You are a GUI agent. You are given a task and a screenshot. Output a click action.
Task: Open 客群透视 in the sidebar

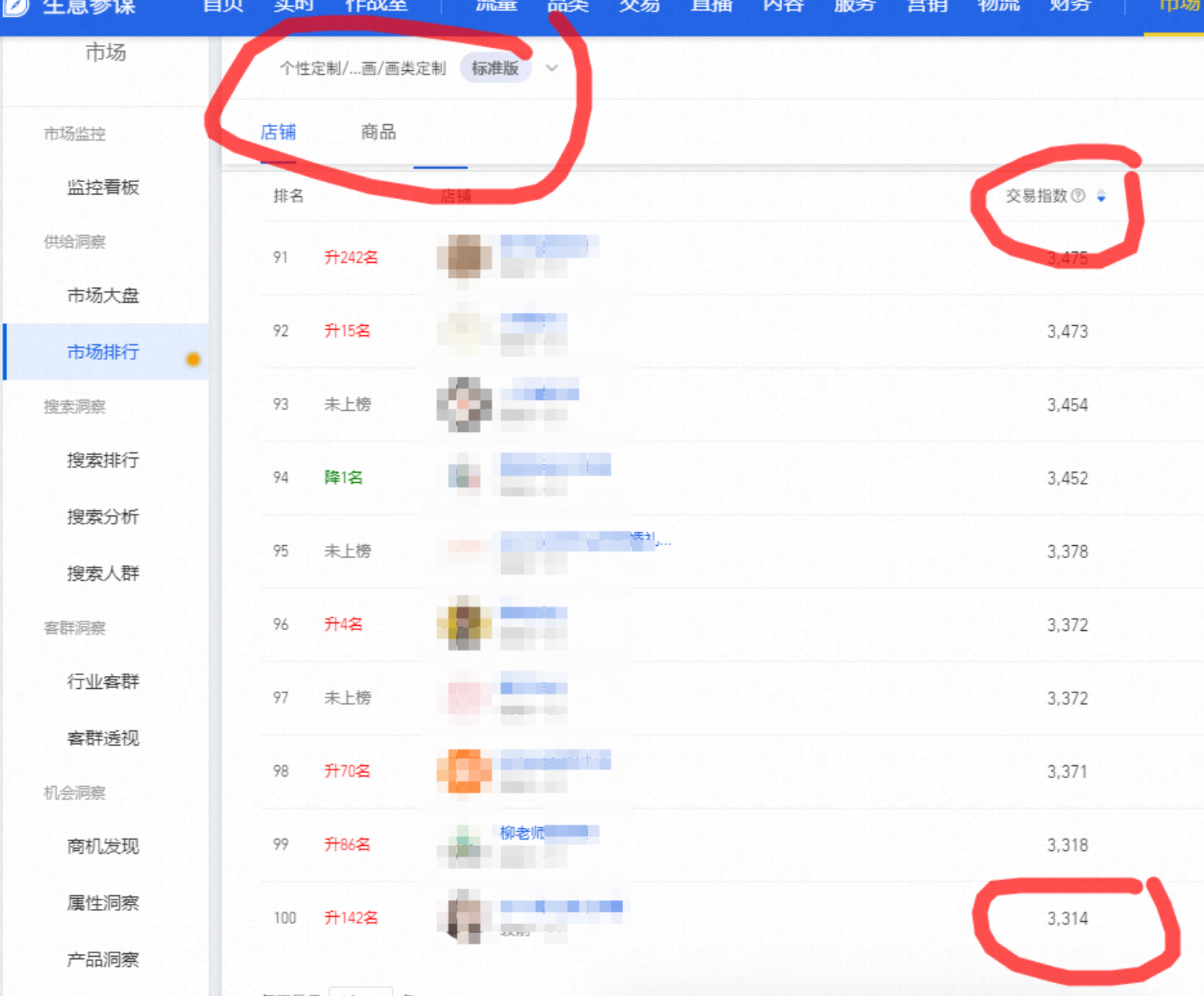click(103, 738)
